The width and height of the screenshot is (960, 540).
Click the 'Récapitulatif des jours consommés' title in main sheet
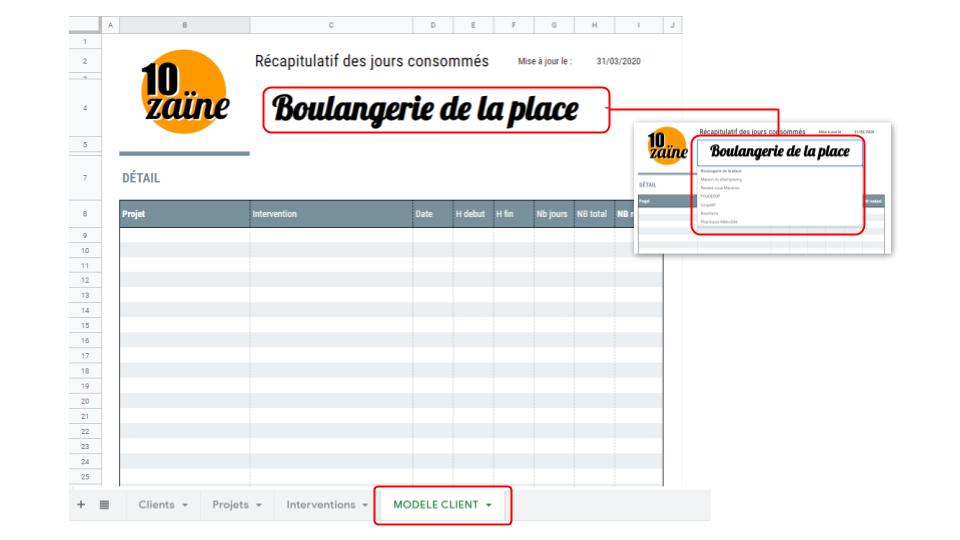[372, 61]
